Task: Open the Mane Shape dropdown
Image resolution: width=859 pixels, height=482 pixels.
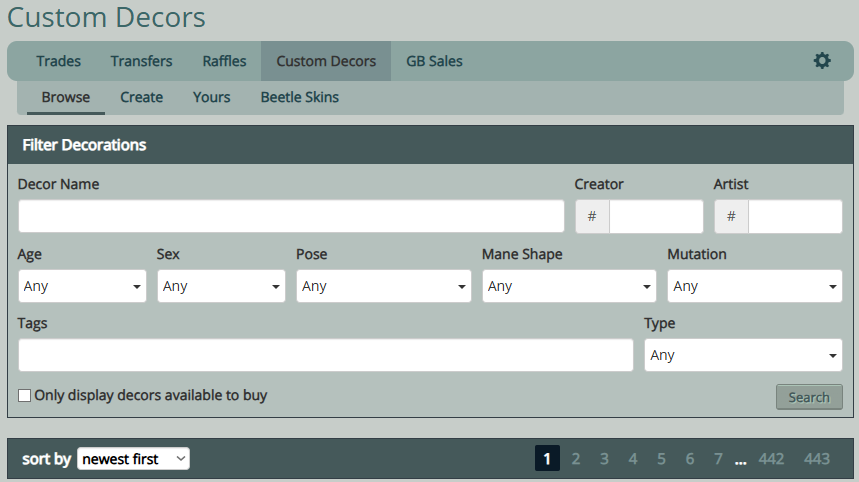Action: [569, 286]
